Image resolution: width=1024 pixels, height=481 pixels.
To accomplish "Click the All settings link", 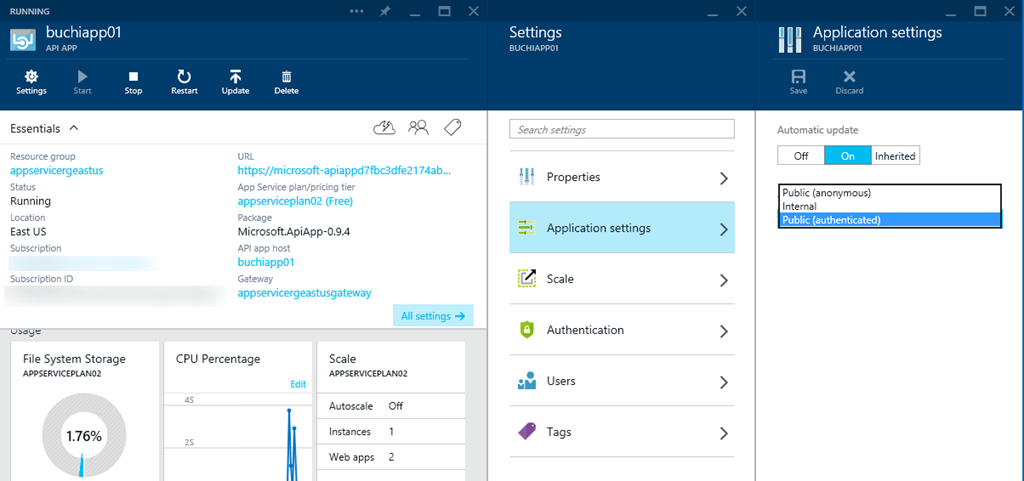I will tap(432, 316).
